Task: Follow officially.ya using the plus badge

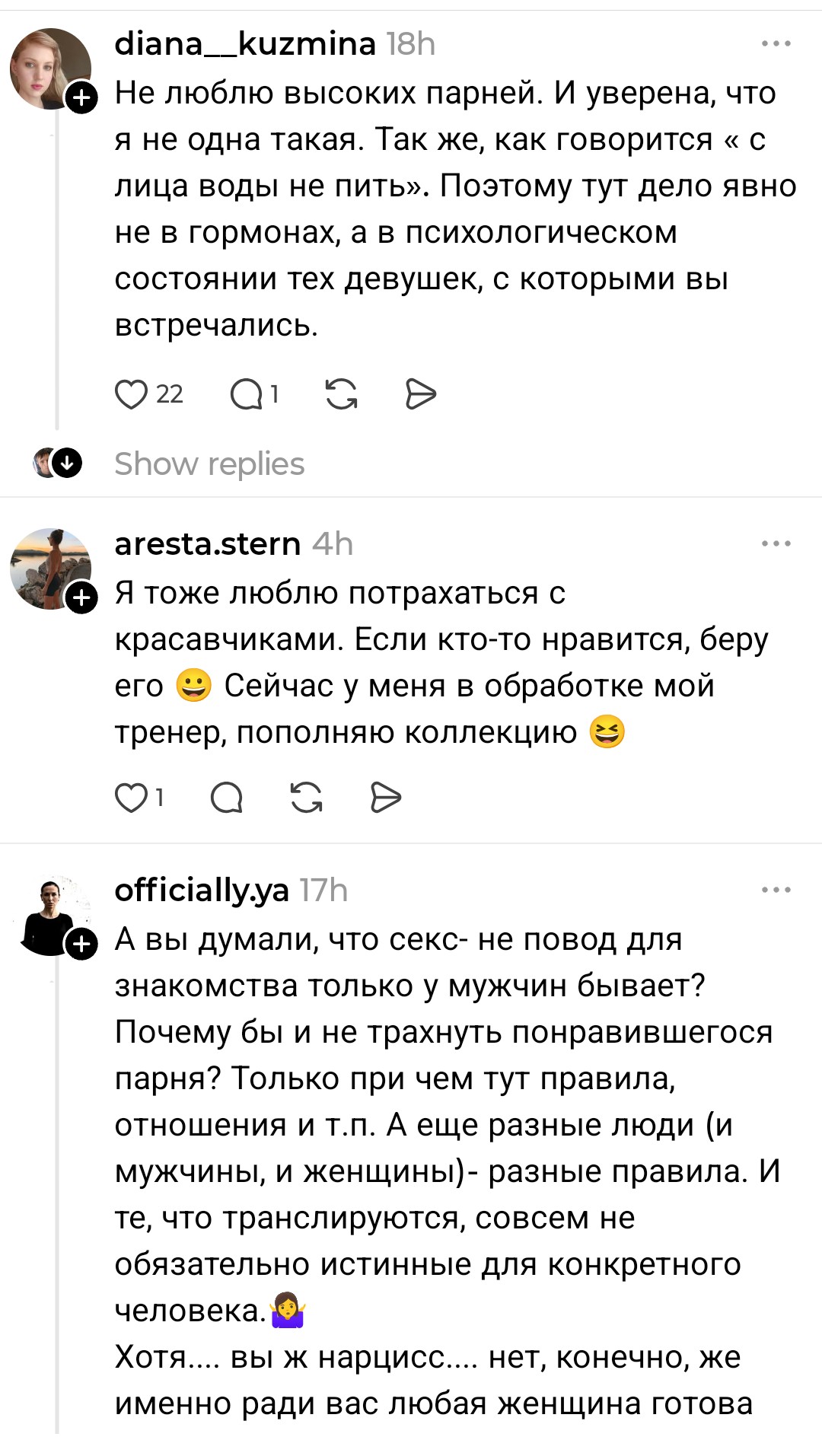Action: (82, 945)
